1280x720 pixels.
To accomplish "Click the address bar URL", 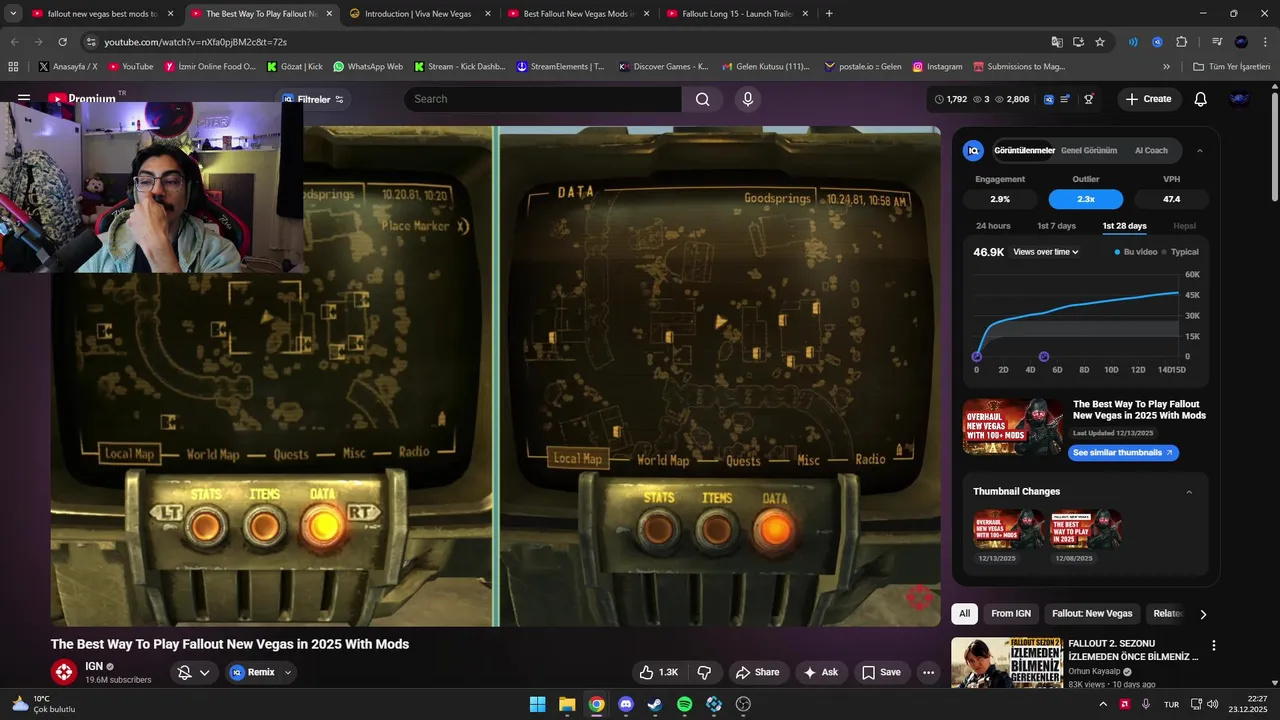I will pyautogui.click(x=196, y=42).
